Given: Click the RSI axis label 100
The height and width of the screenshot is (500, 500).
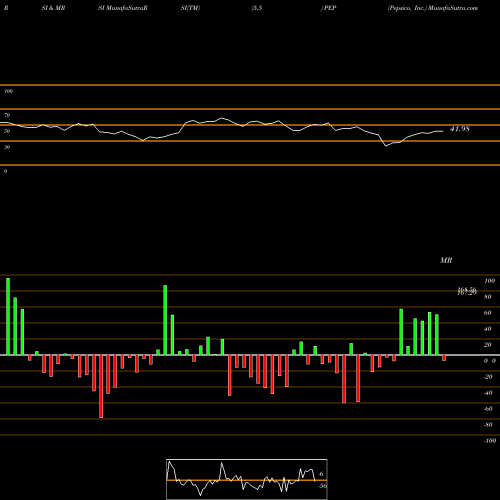Looking at the screenshot, I should (x=8, y=91).
